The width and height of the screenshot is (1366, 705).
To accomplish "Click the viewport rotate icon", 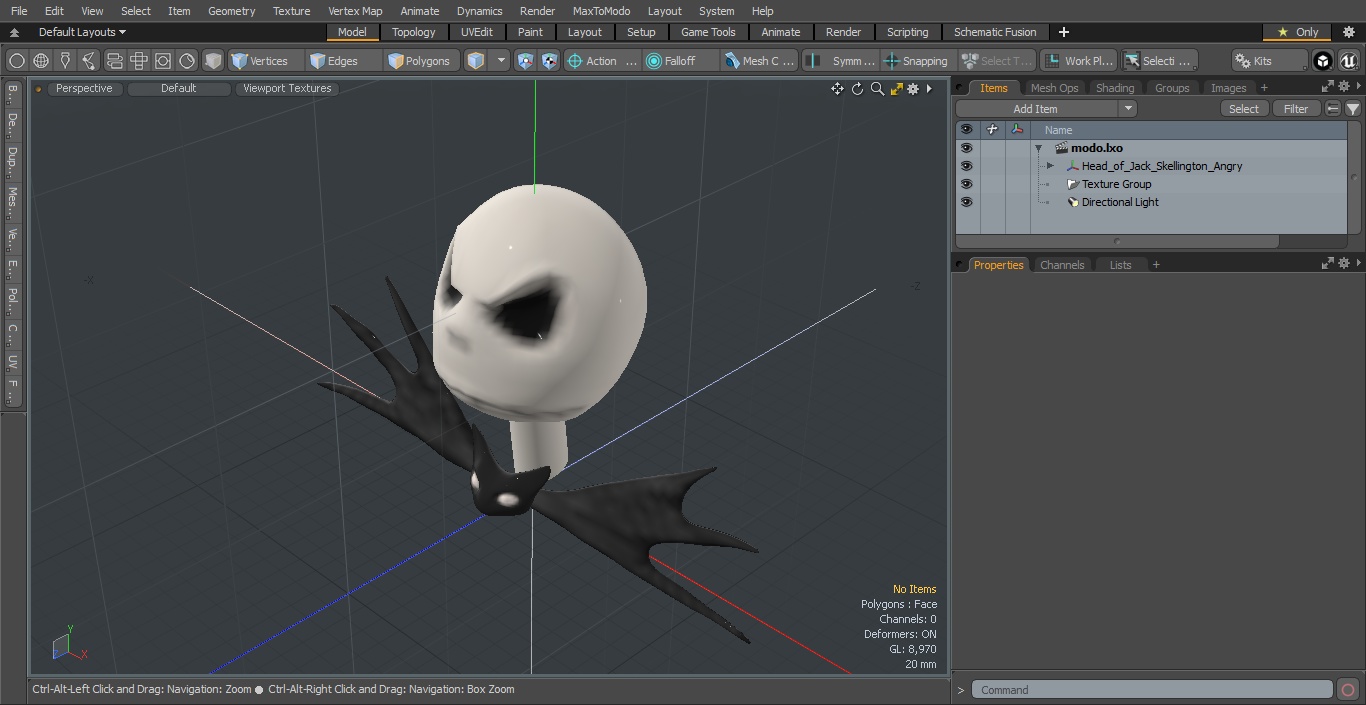I will pyautogui.click(x=857, y=89).
